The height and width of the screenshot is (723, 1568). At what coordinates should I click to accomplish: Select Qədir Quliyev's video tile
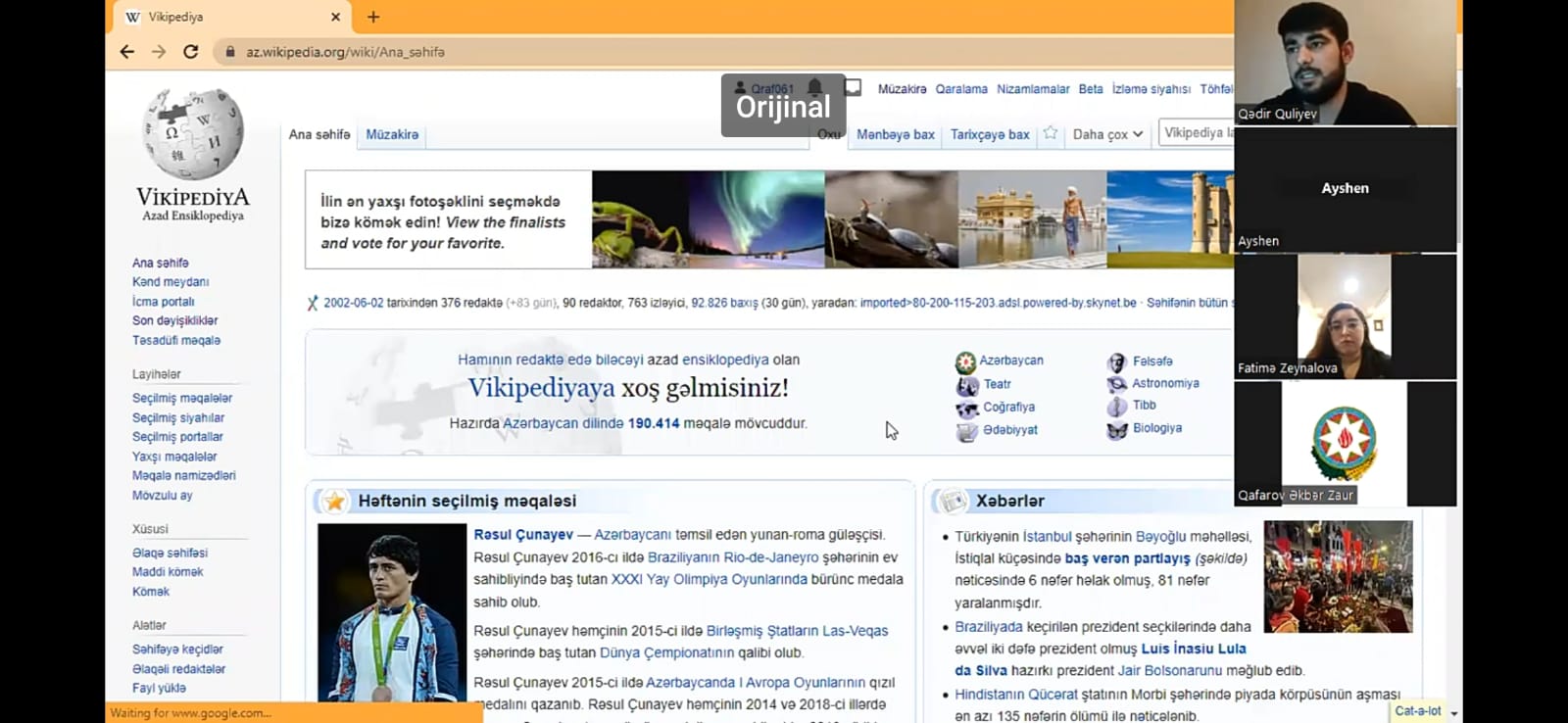coord(1346,63)
